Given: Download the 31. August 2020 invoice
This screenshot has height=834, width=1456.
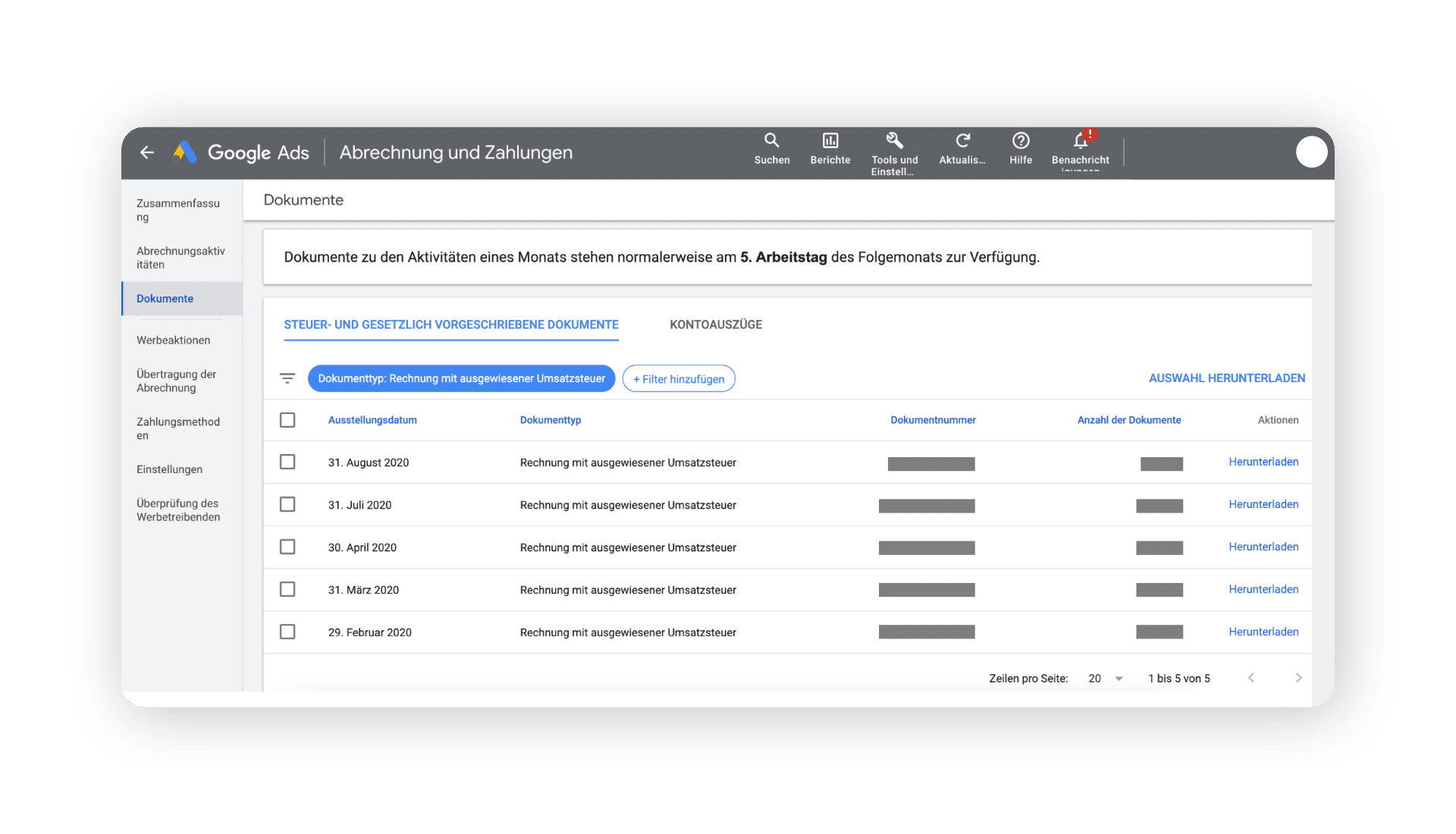Looking at the screenshot, I should [x=1263, y=462].
